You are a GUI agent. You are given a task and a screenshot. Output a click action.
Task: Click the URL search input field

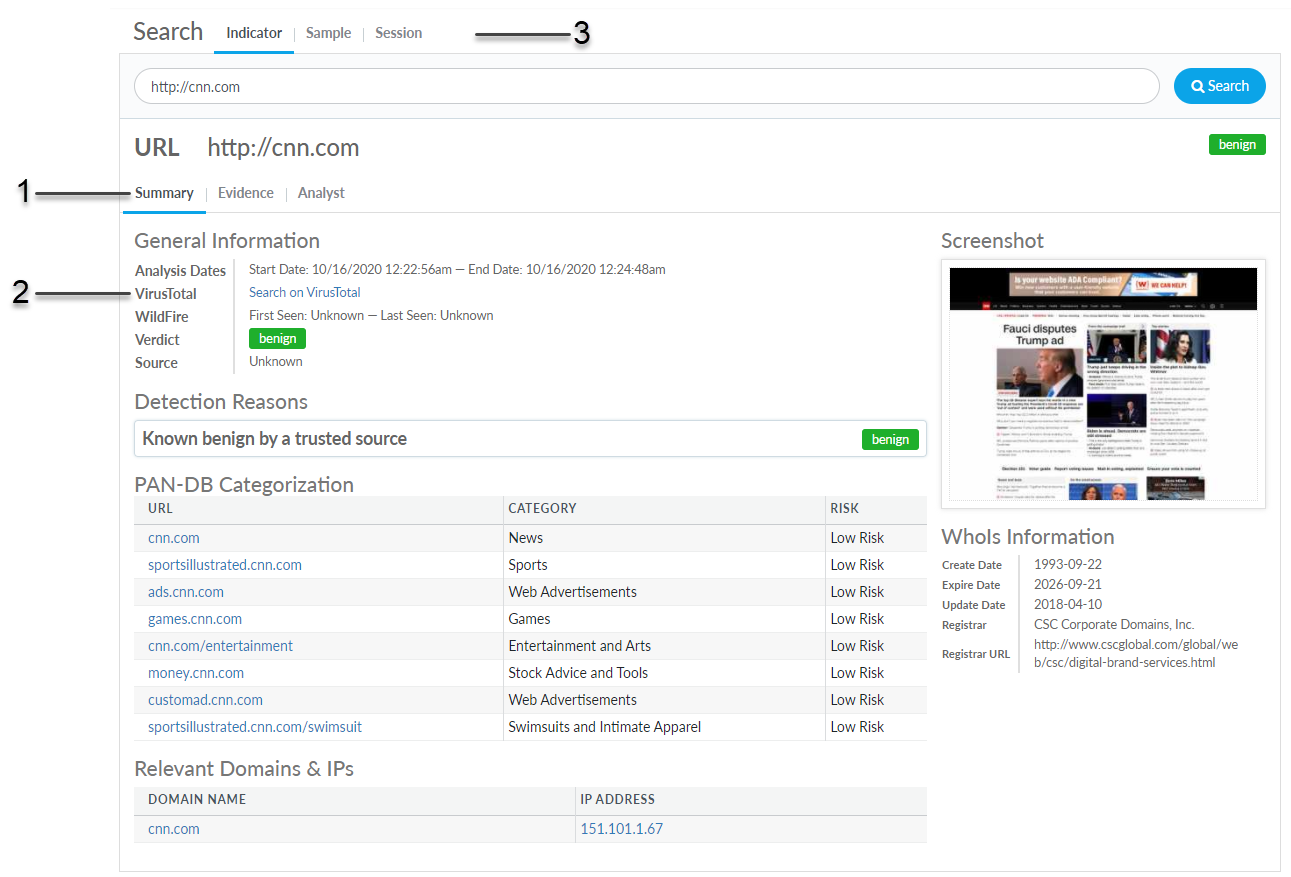[646, 86]
